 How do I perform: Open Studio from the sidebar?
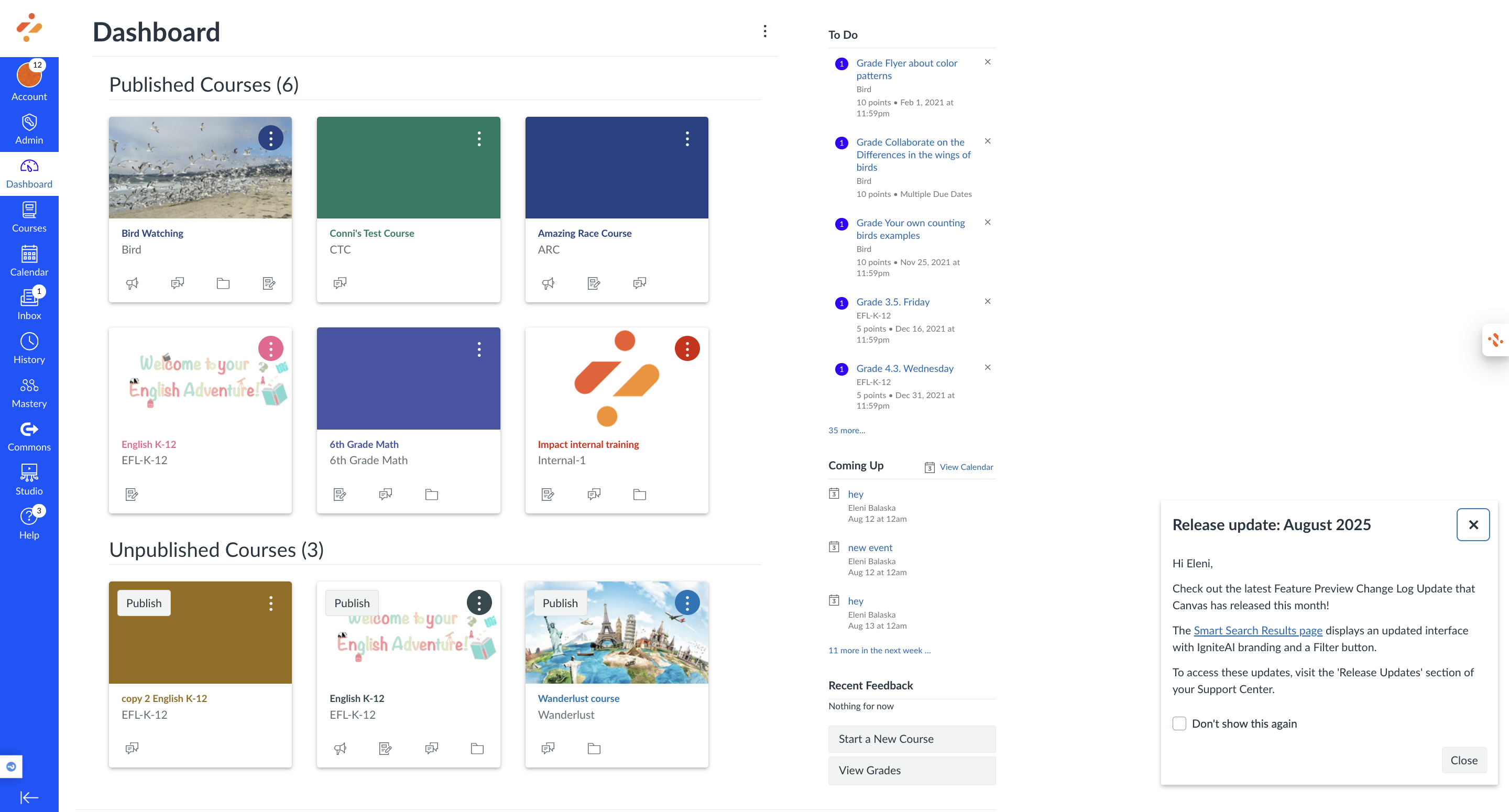click(x=29, y=479)
